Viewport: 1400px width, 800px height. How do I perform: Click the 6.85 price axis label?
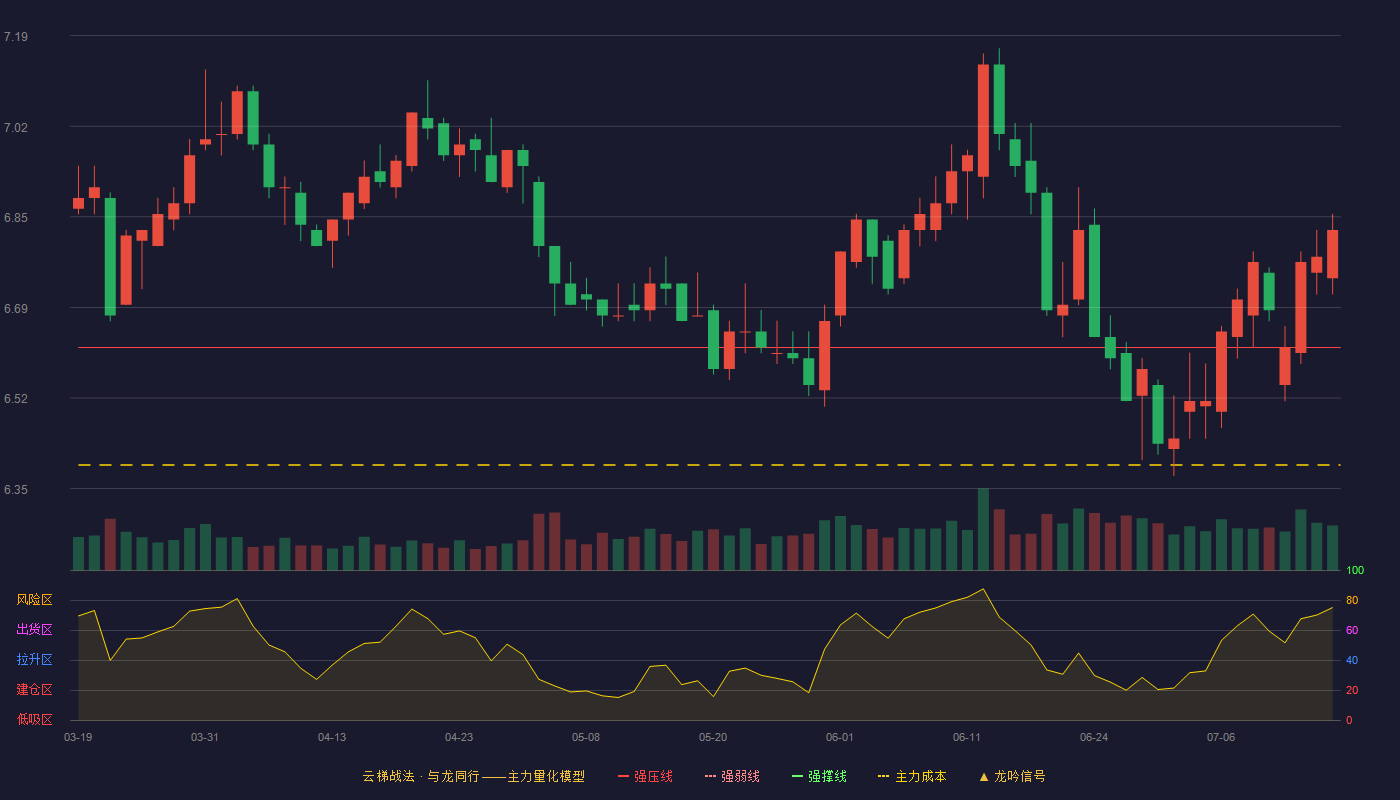point(16,218)
